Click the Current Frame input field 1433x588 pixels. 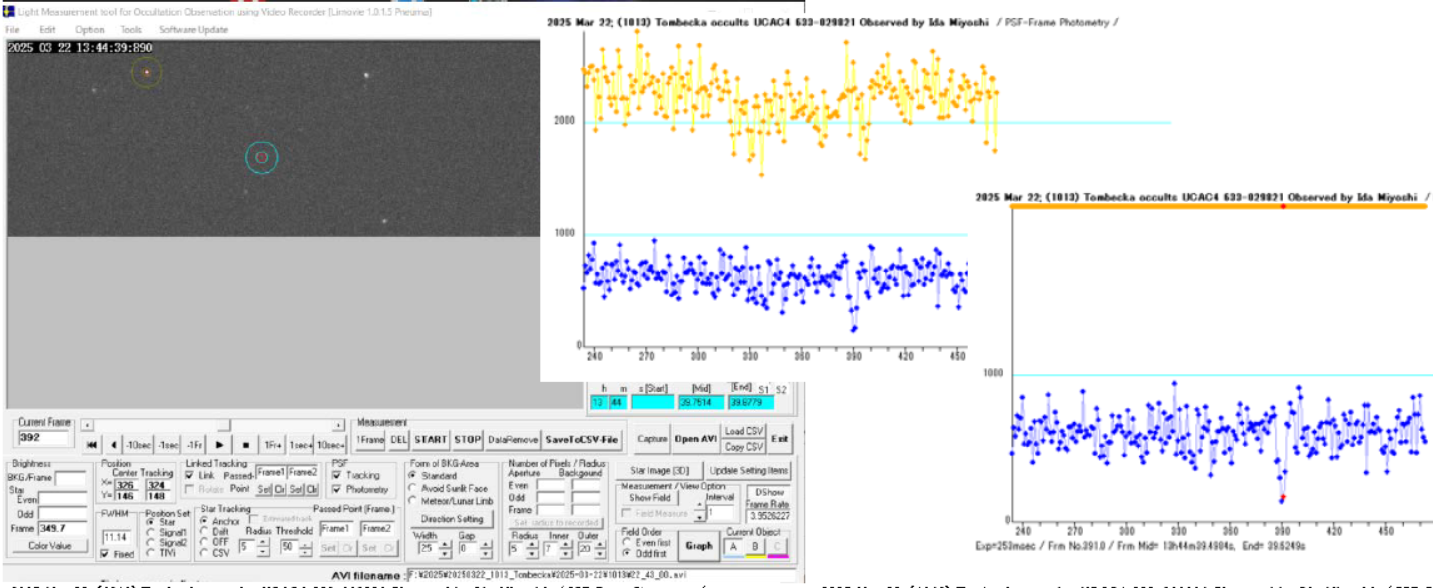point(44,438)
